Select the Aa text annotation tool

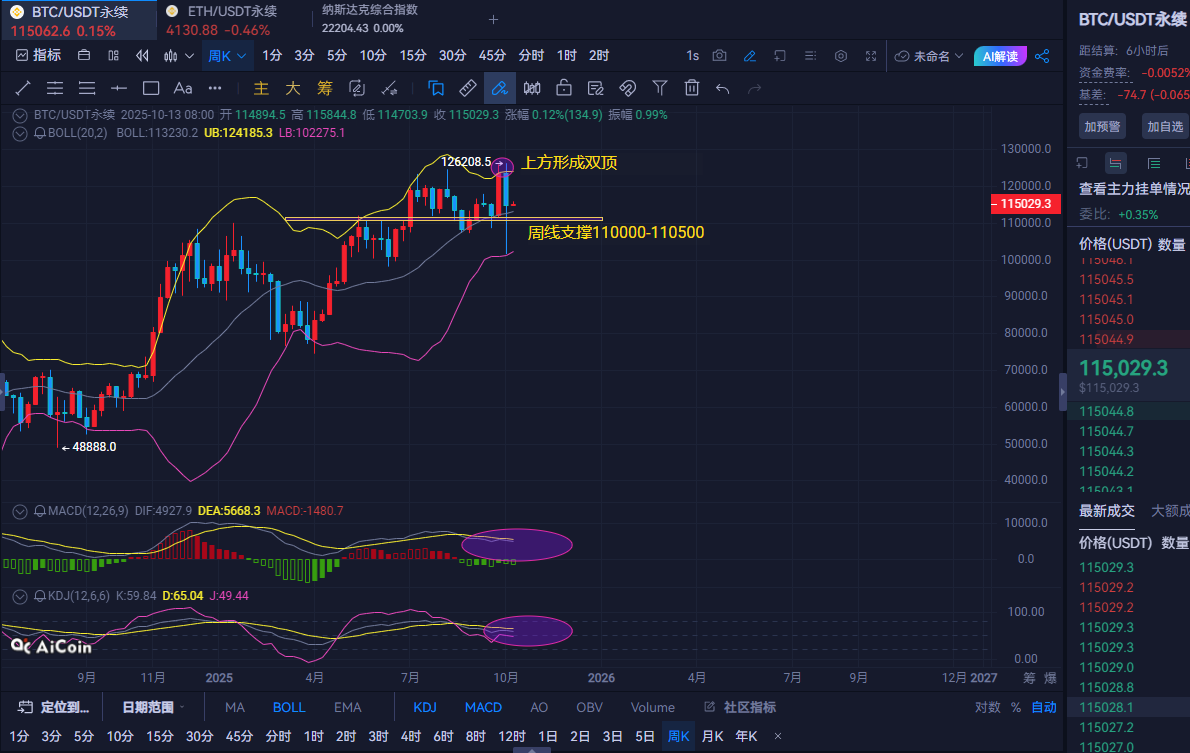click(183, 88)
